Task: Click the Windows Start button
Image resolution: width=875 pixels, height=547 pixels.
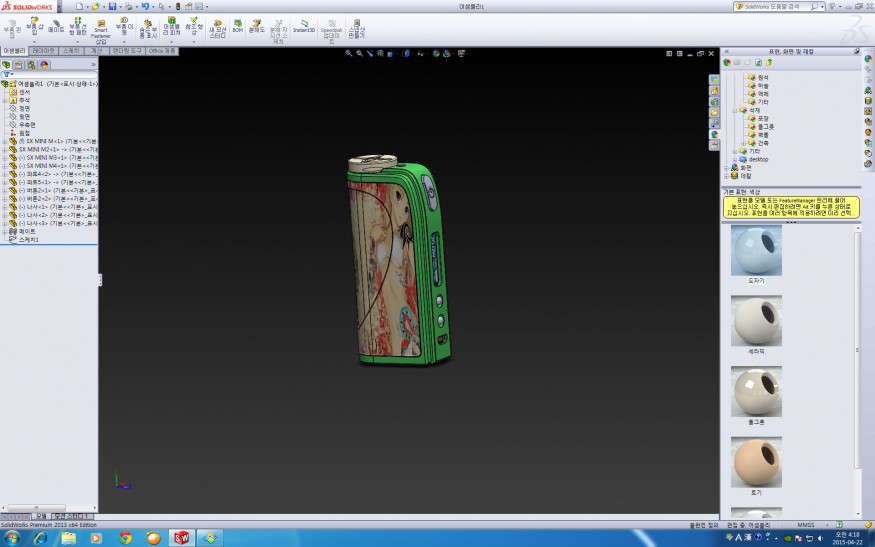Action: (x=12, y=538)
